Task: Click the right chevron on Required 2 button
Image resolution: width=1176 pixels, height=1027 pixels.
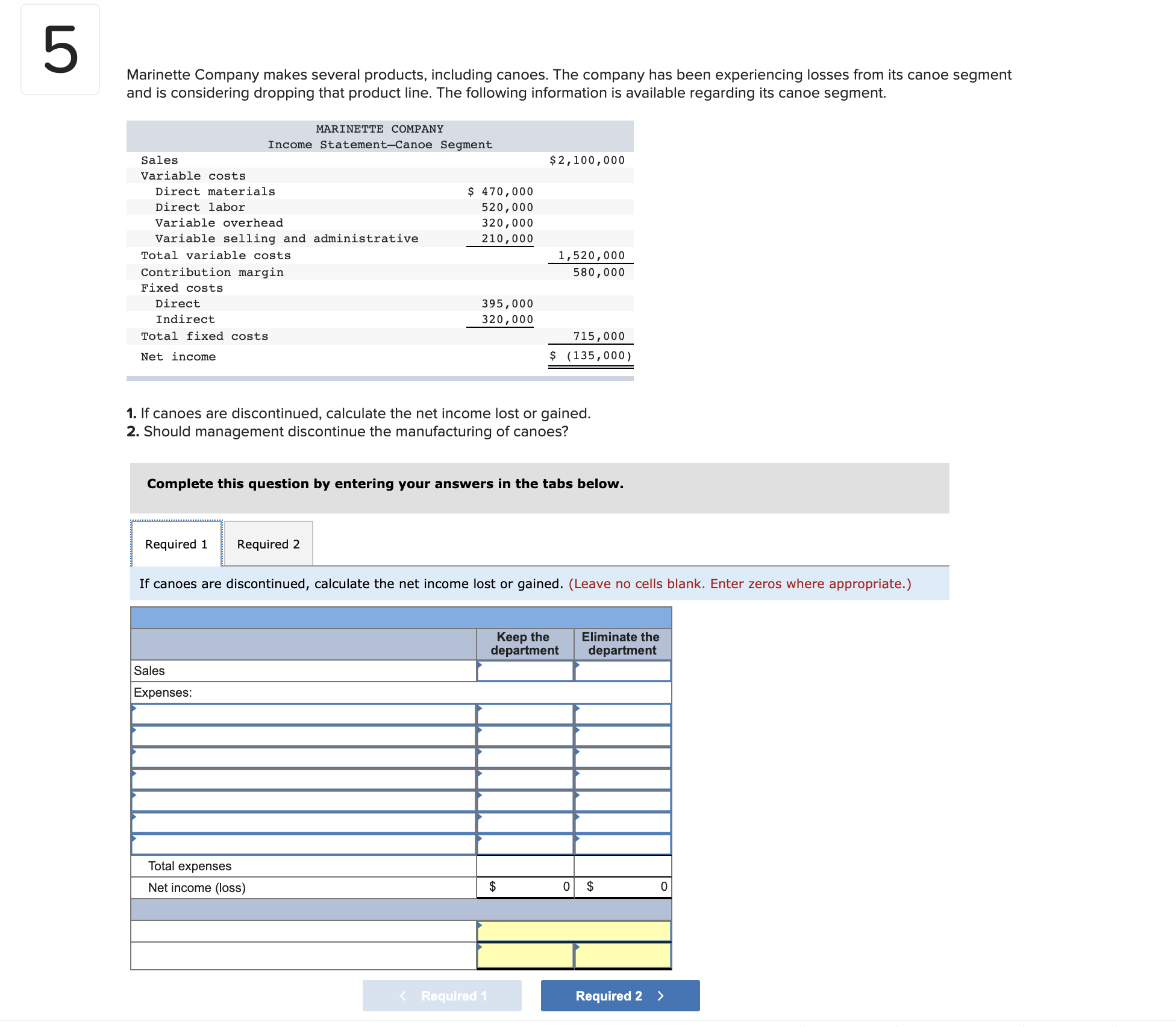Action: tap(661, 996)
